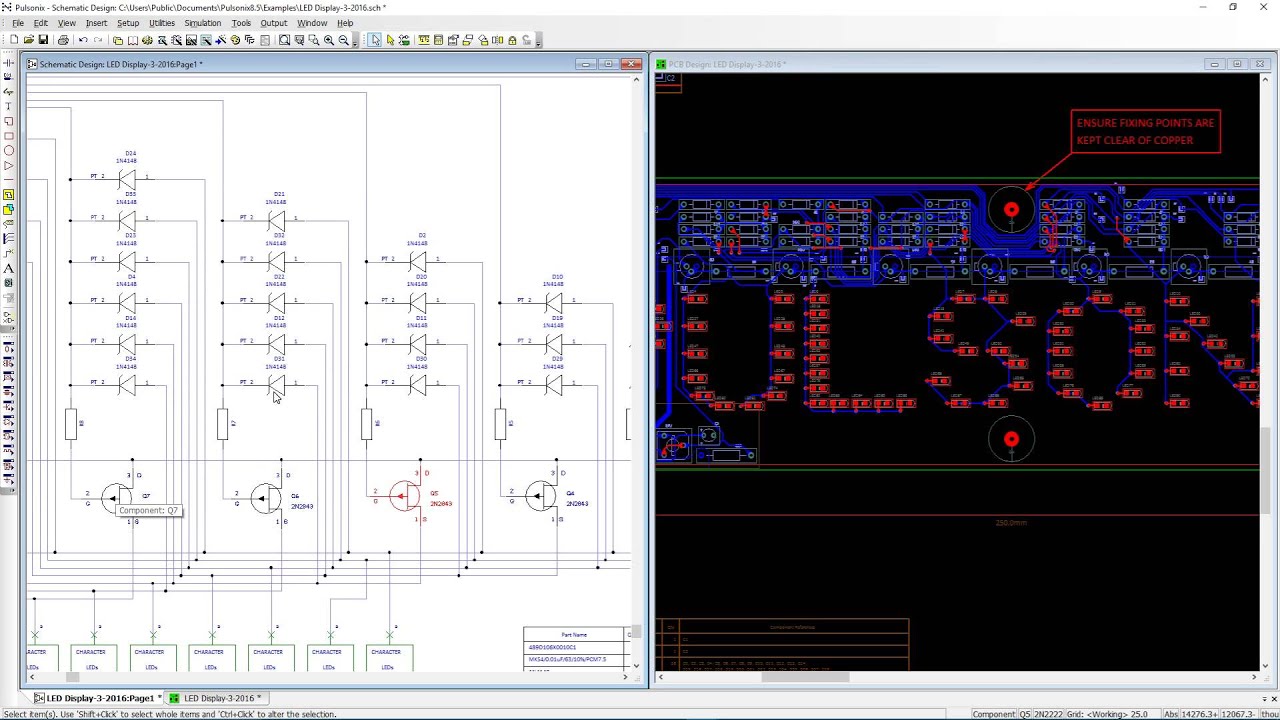Toggle the Insert Rectangle tool in sidebar
1280x720 pixels.
pos(9,136)
